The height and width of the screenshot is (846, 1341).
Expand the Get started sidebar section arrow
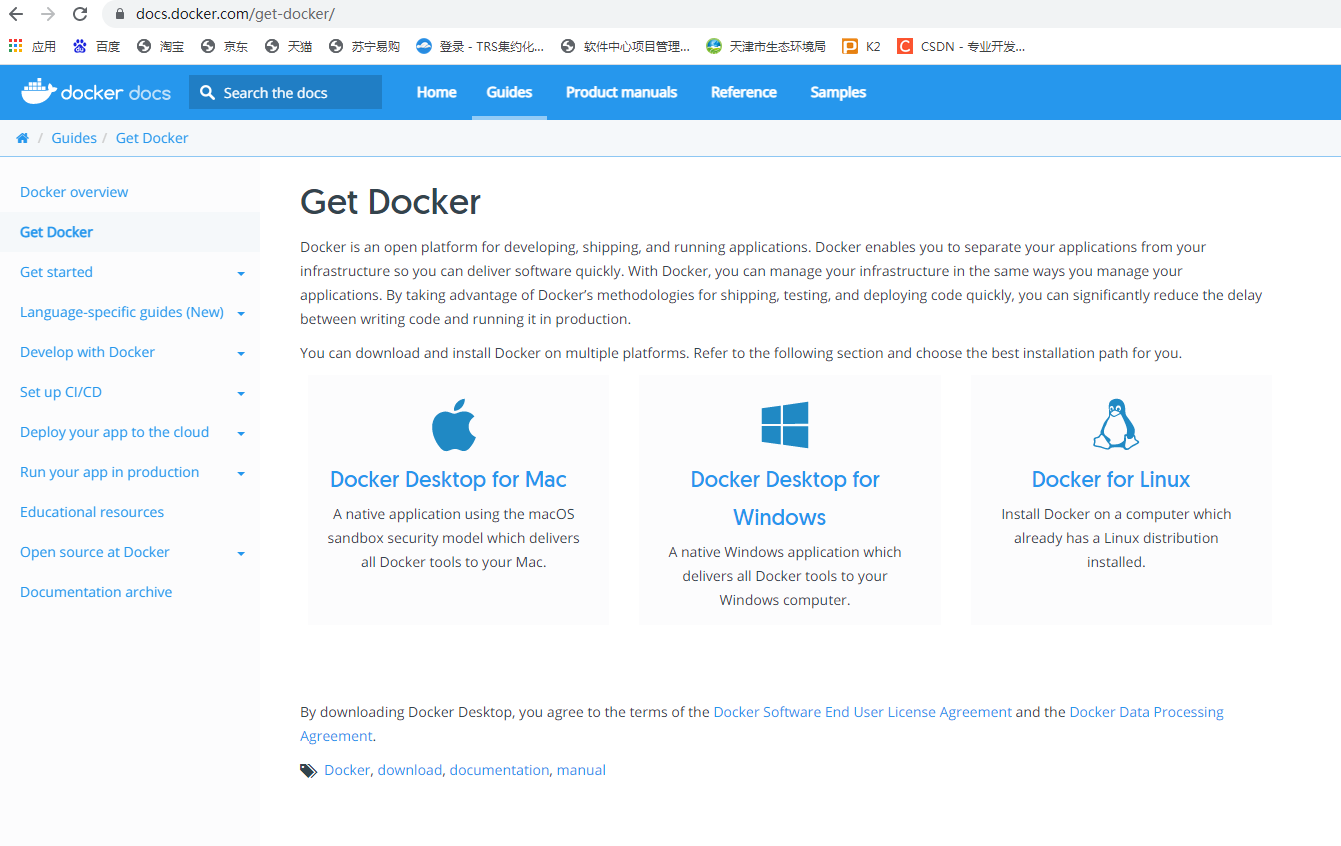tap(241, 273)
